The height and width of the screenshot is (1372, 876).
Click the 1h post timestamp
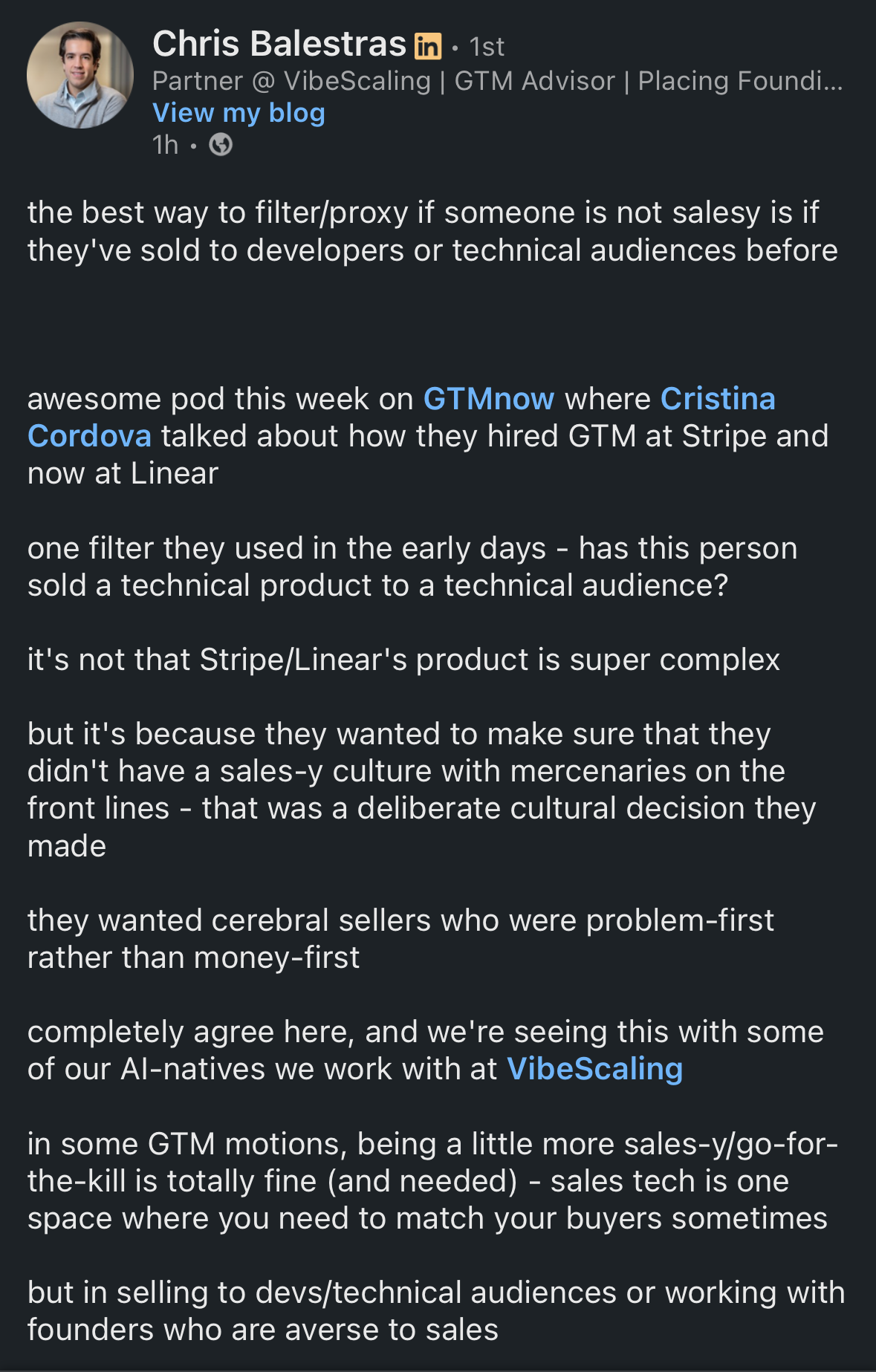click(x=166, y=145)
